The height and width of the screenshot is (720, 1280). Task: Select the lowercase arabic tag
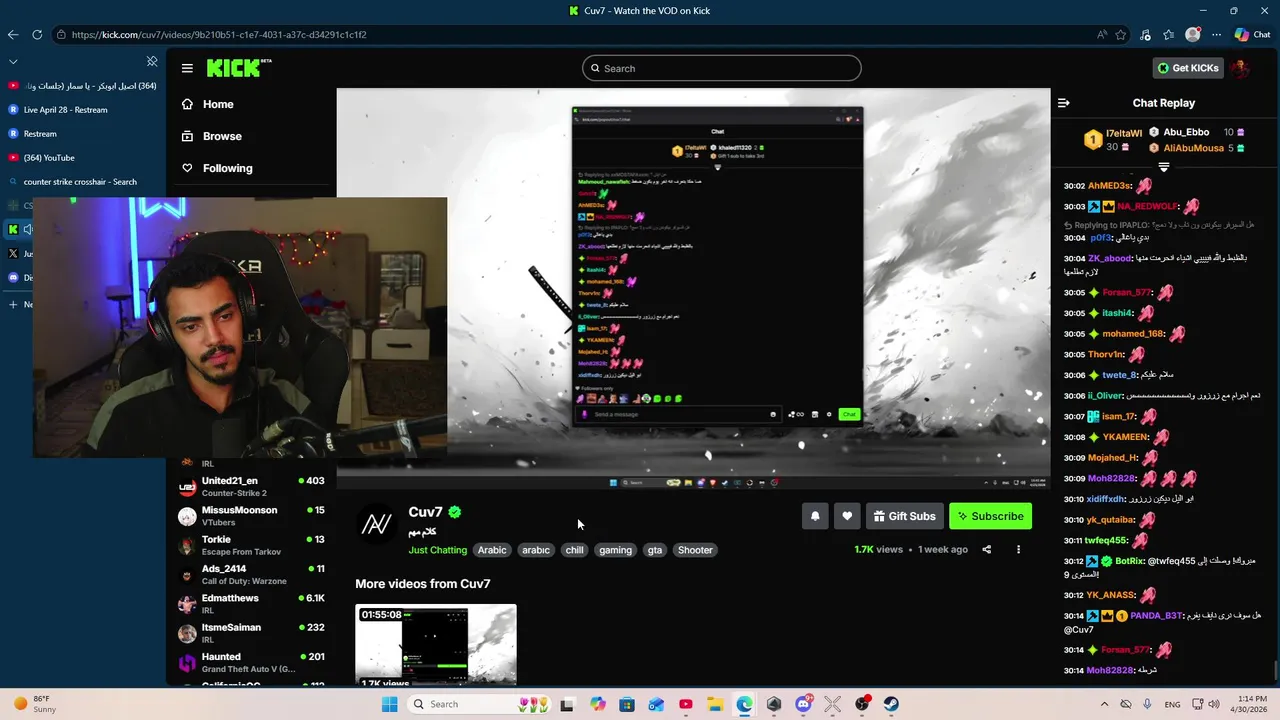pos(536,550)
